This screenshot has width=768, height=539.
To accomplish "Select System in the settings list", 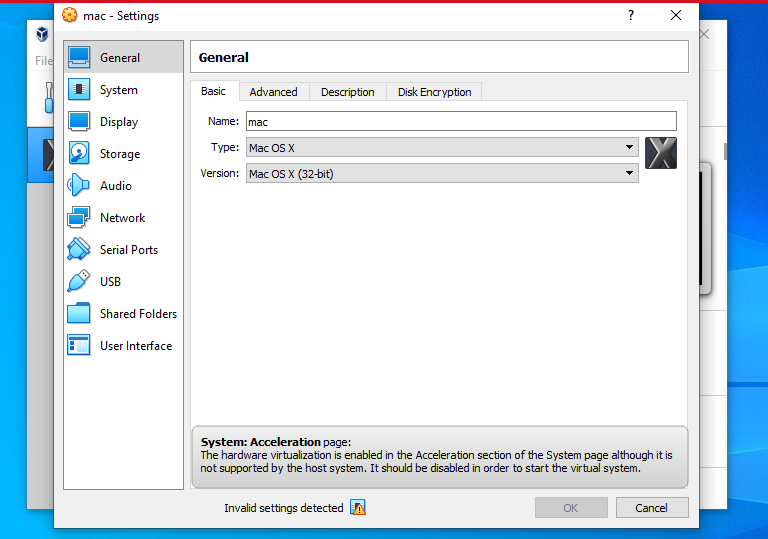I will click(123, 89).
